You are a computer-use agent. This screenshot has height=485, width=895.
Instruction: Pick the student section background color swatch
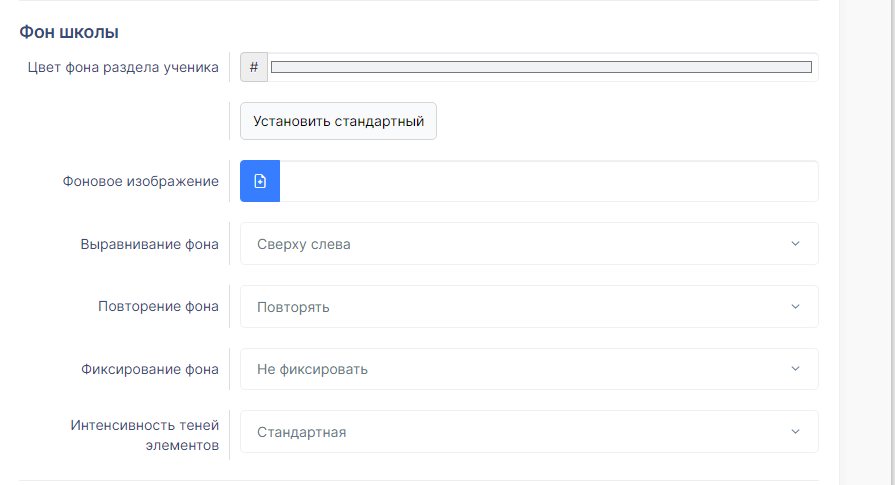click(x=541, y=67)
